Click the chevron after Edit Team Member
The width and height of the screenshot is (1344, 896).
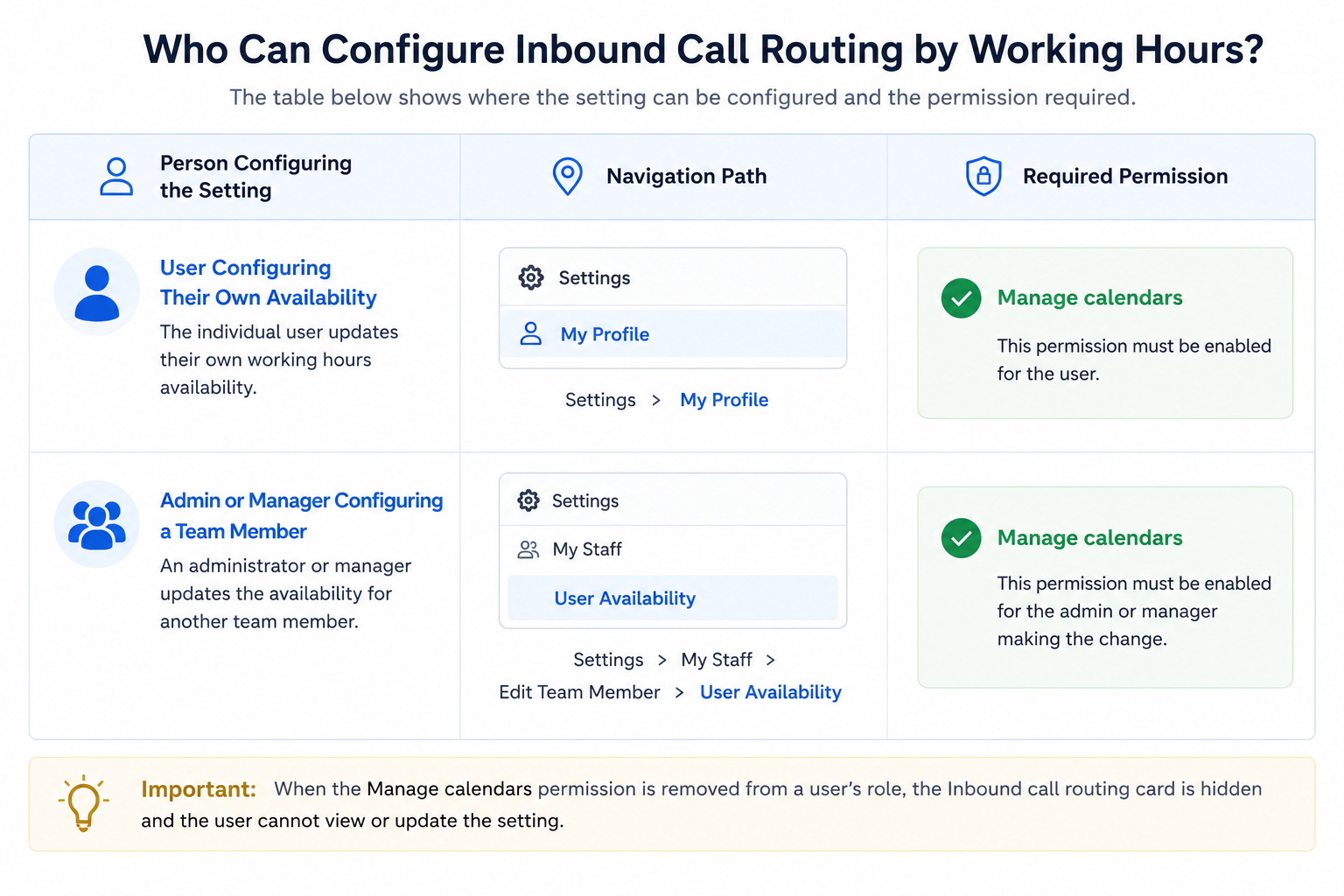point(680,693)
